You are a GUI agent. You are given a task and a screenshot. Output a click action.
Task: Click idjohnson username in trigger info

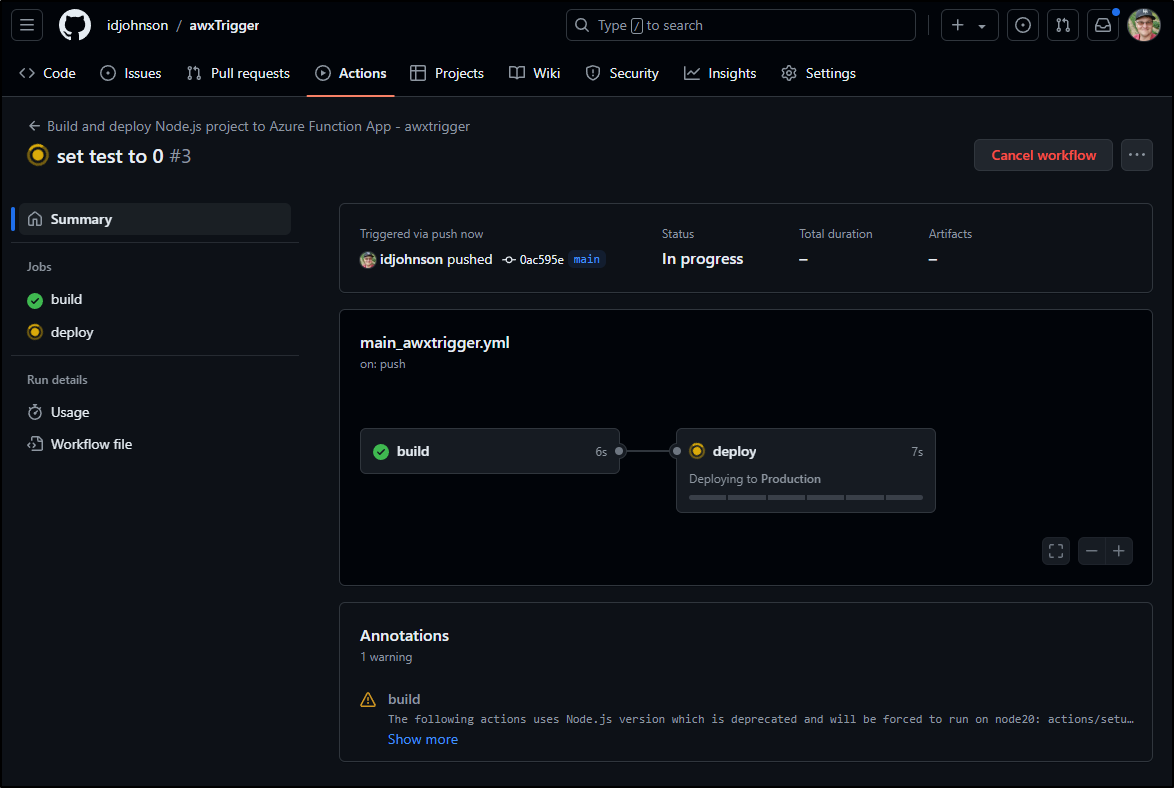[411, 259]
